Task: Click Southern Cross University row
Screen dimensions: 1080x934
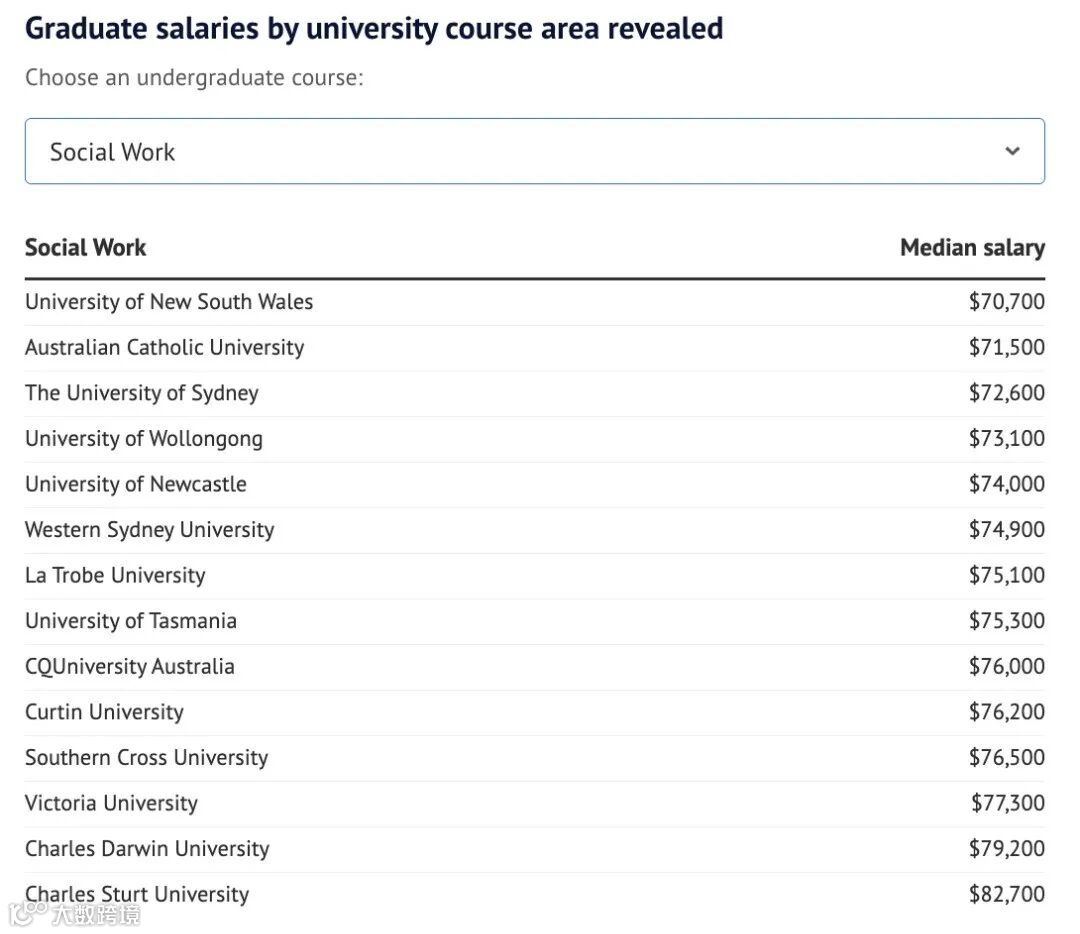Action: [x=147, y=758]
